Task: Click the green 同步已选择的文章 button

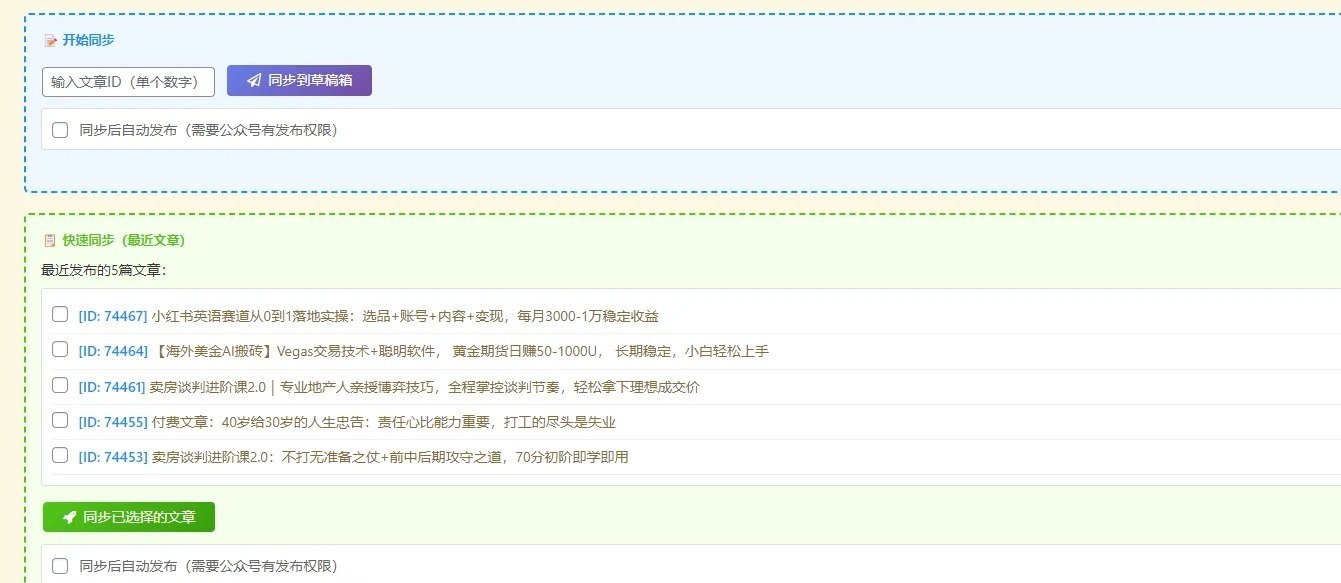Action: pyautogui.click(x=128, y=517)
